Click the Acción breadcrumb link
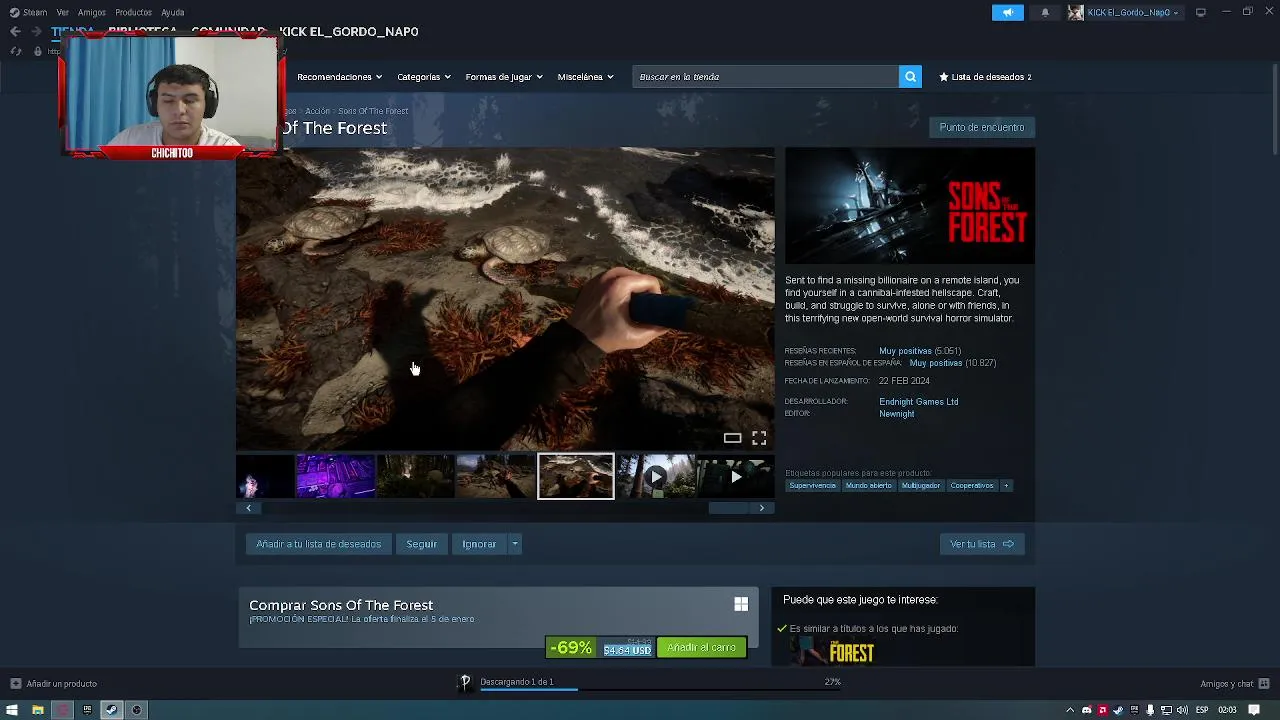This screenshot has height=720, width=1280. pos(317,111)
